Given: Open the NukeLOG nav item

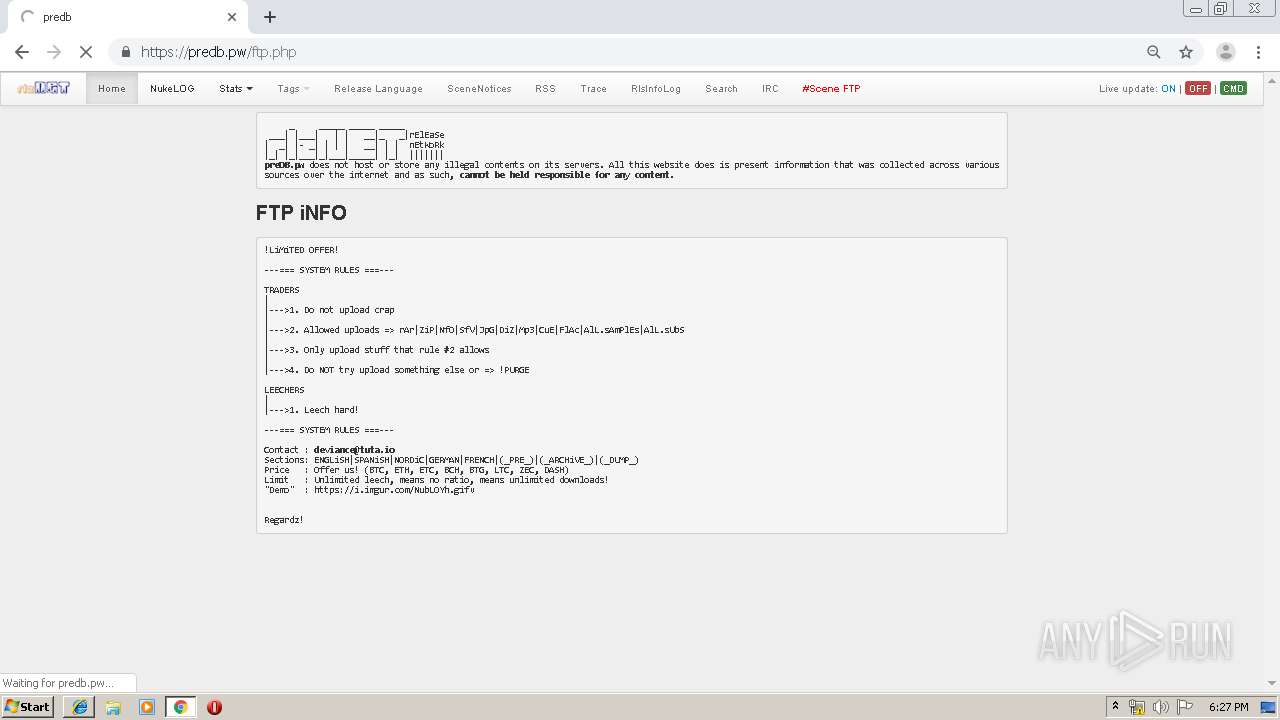Looking at the screenshot, I should (172, 88).
